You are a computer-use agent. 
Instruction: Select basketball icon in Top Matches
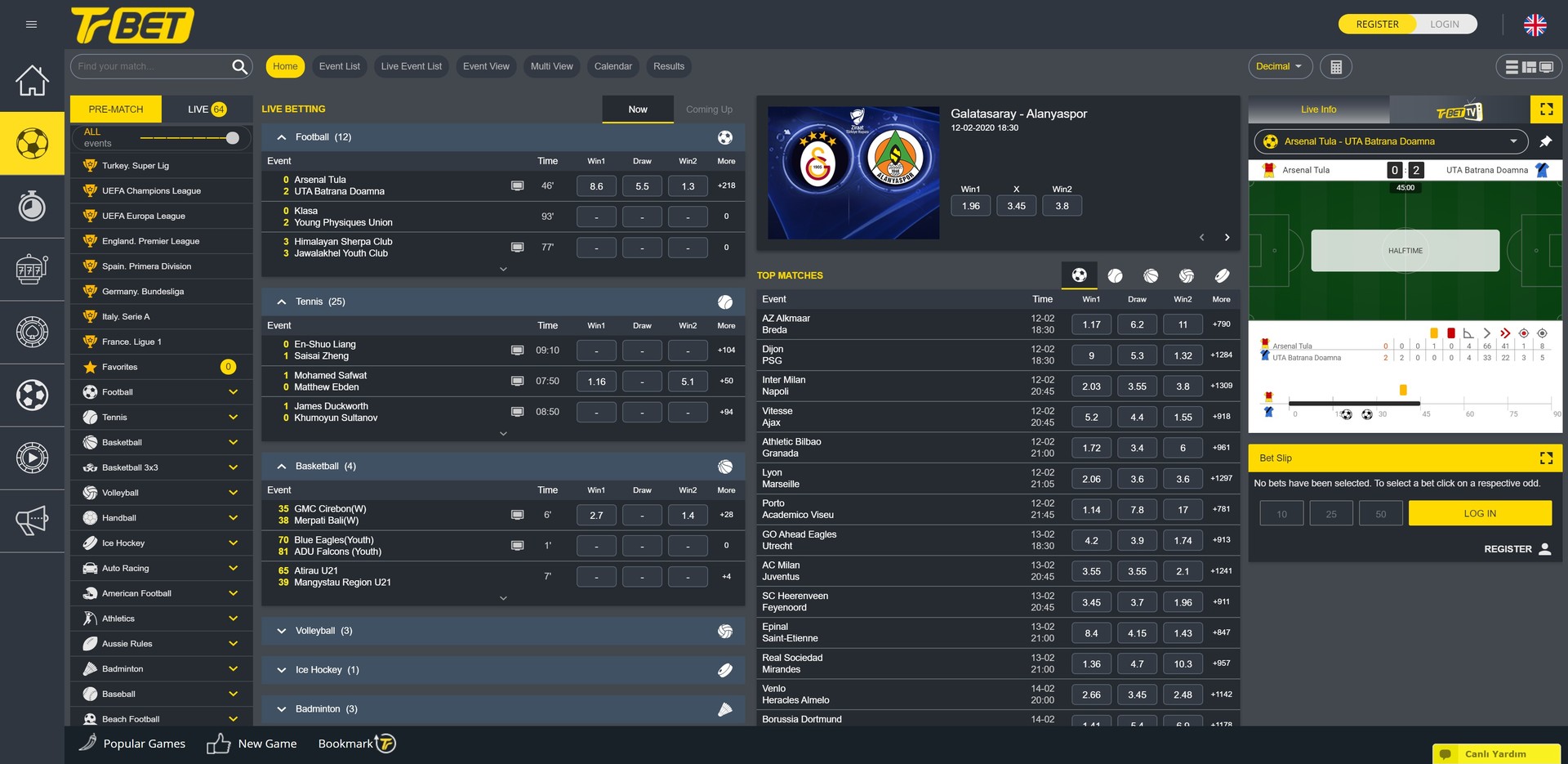[x=1151, y=276]
